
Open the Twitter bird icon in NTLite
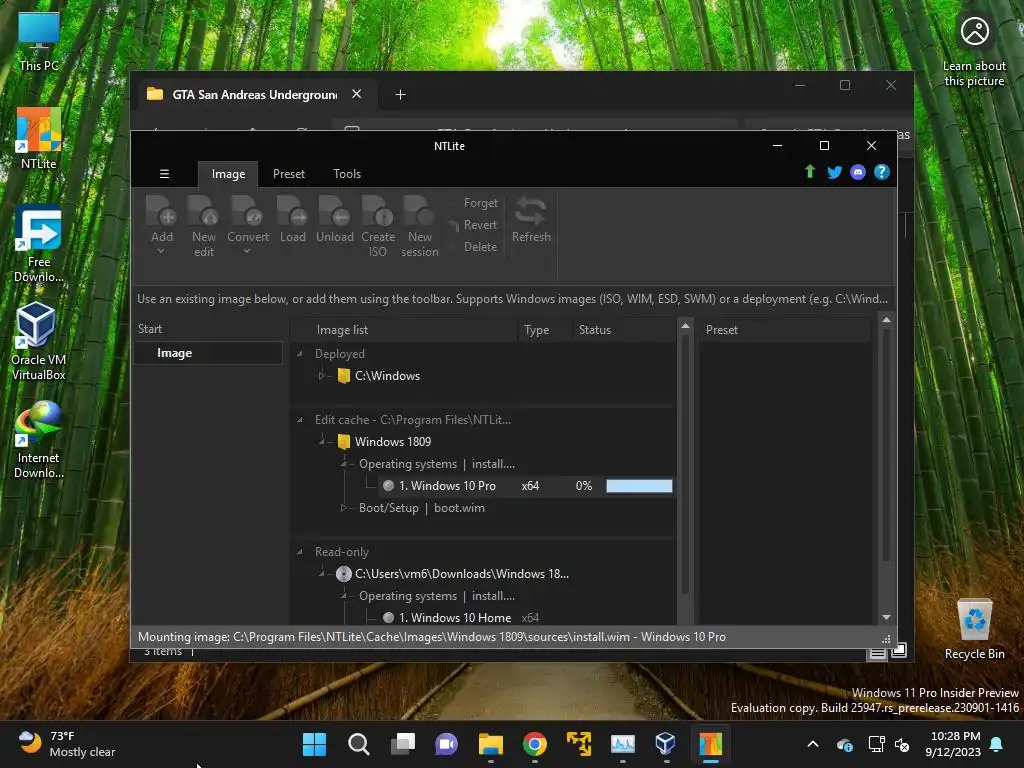click(834, 172)
